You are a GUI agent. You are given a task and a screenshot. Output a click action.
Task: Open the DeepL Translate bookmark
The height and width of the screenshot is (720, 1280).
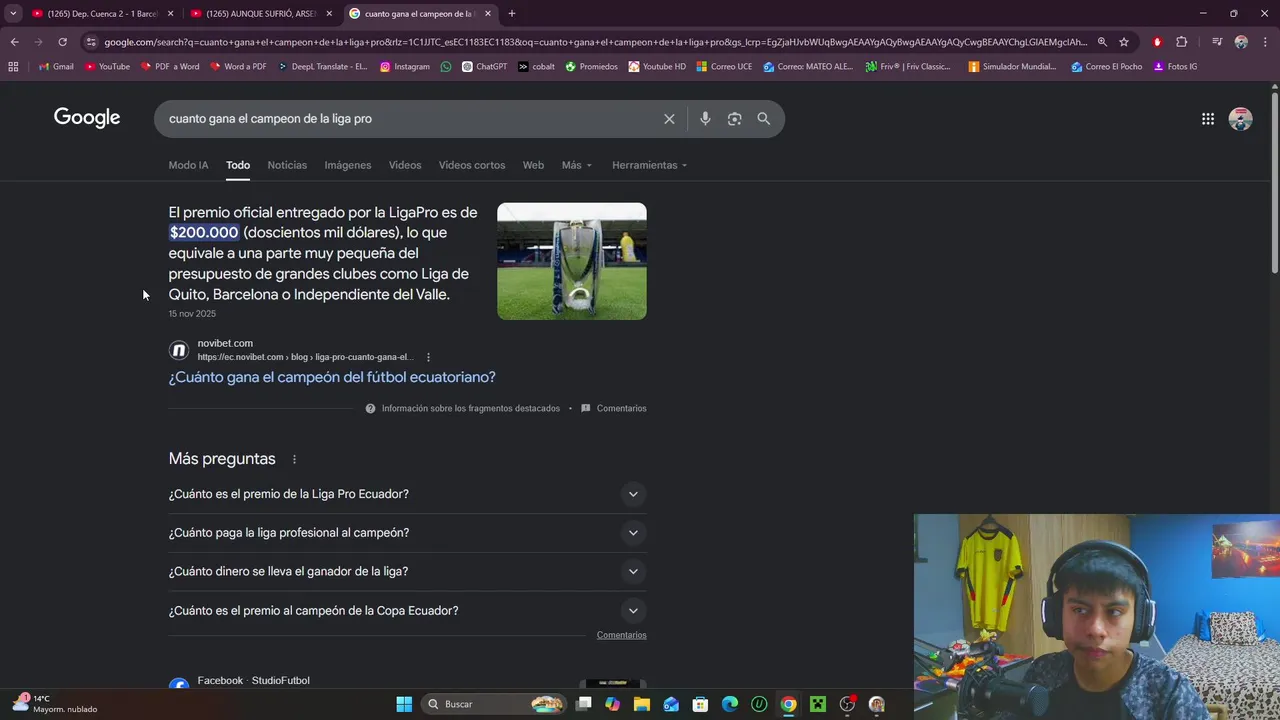point(321,67)
